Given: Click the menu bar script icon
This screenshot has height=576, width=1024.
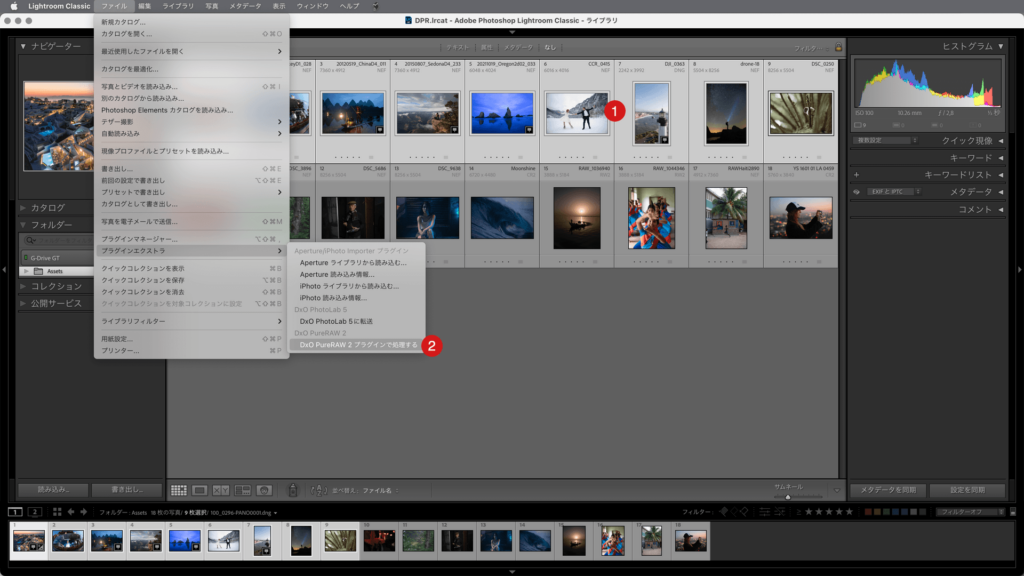Looking at the screenshot, I should click(376, 6).
